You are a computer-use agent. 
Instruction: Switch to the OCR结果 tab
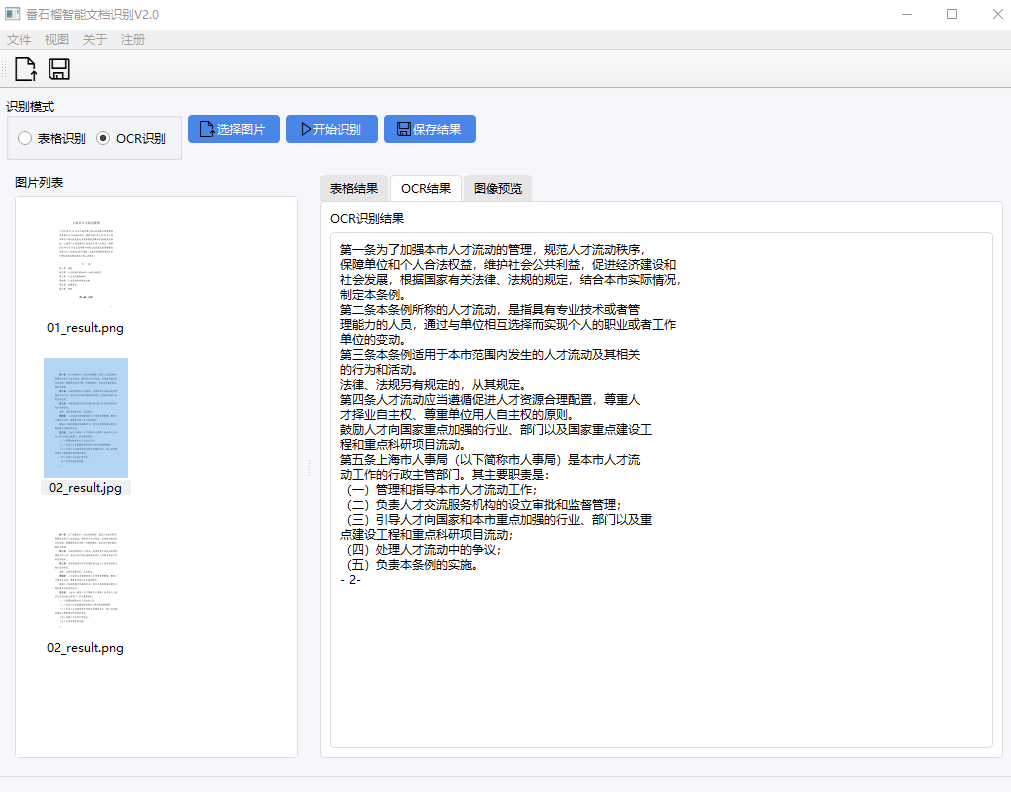click(x=426, y=188)
